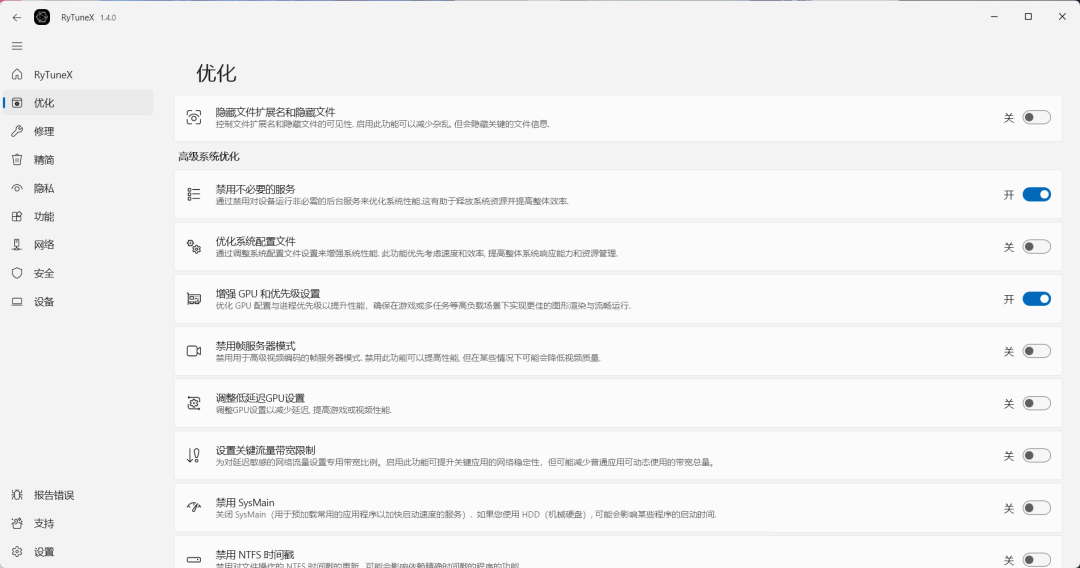Open the RyTuneX home page
This screenshot has width=1080, height=568.
click(78, 74)
